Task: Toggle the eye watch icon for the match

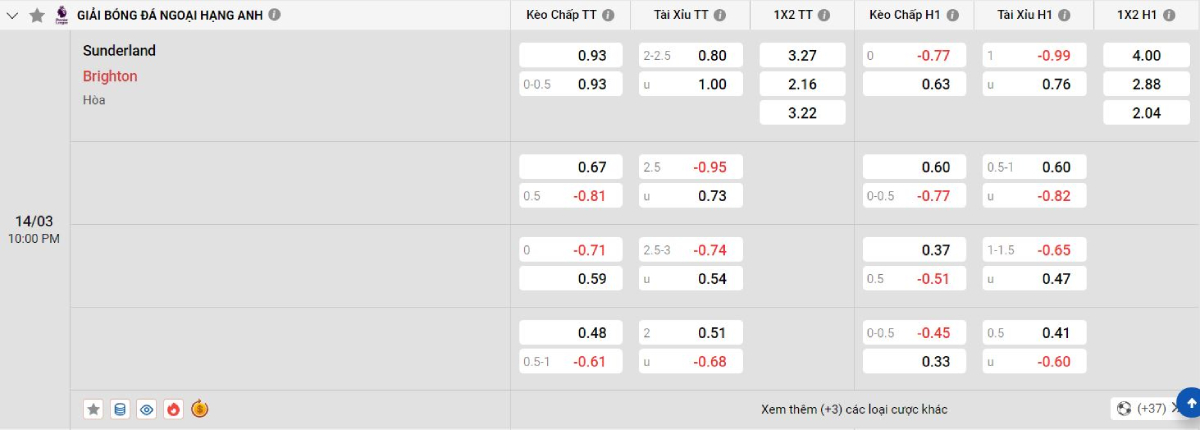Action: 147,408
